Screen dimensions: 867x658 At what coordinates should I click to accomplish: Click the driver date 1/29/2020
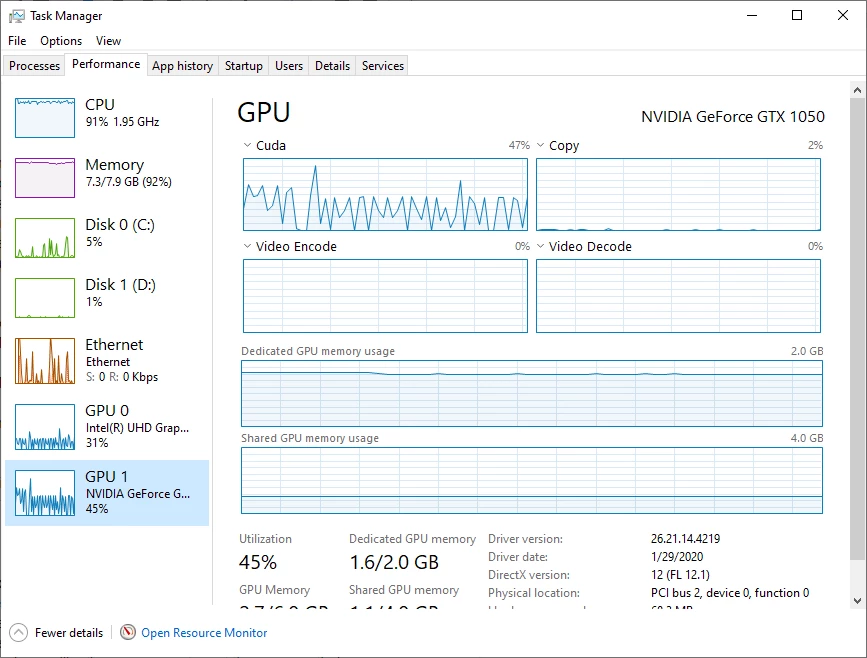(677, 557)
